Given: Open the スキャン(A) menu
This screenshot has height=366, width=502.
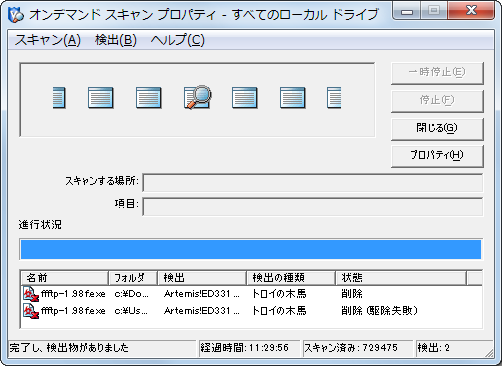Looking at the screenshot, I should (x=48, y=40).
